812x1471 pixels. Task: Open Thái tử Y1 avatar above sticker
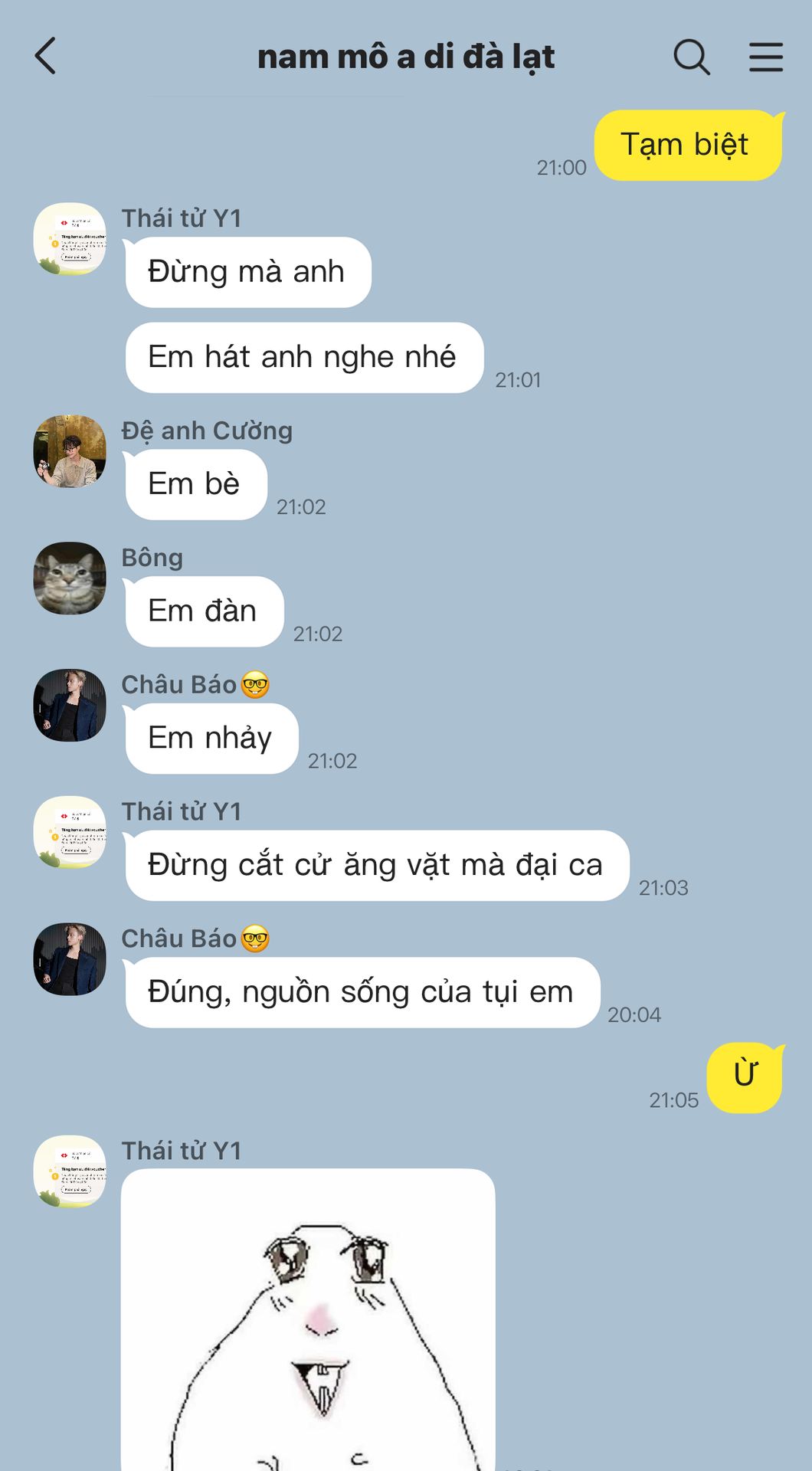(70, 1171)
